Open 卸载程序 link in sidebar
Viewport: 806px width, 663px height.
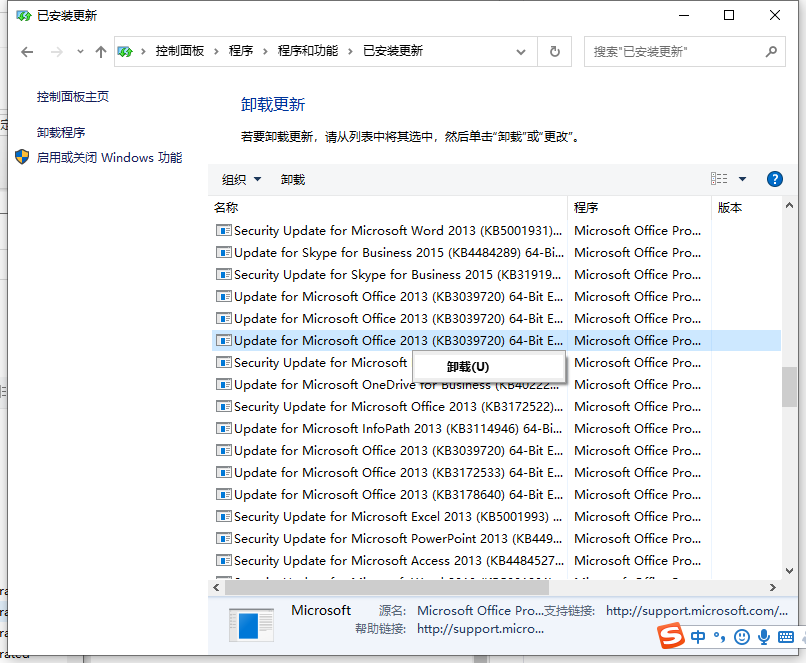(x=61, y=133)
